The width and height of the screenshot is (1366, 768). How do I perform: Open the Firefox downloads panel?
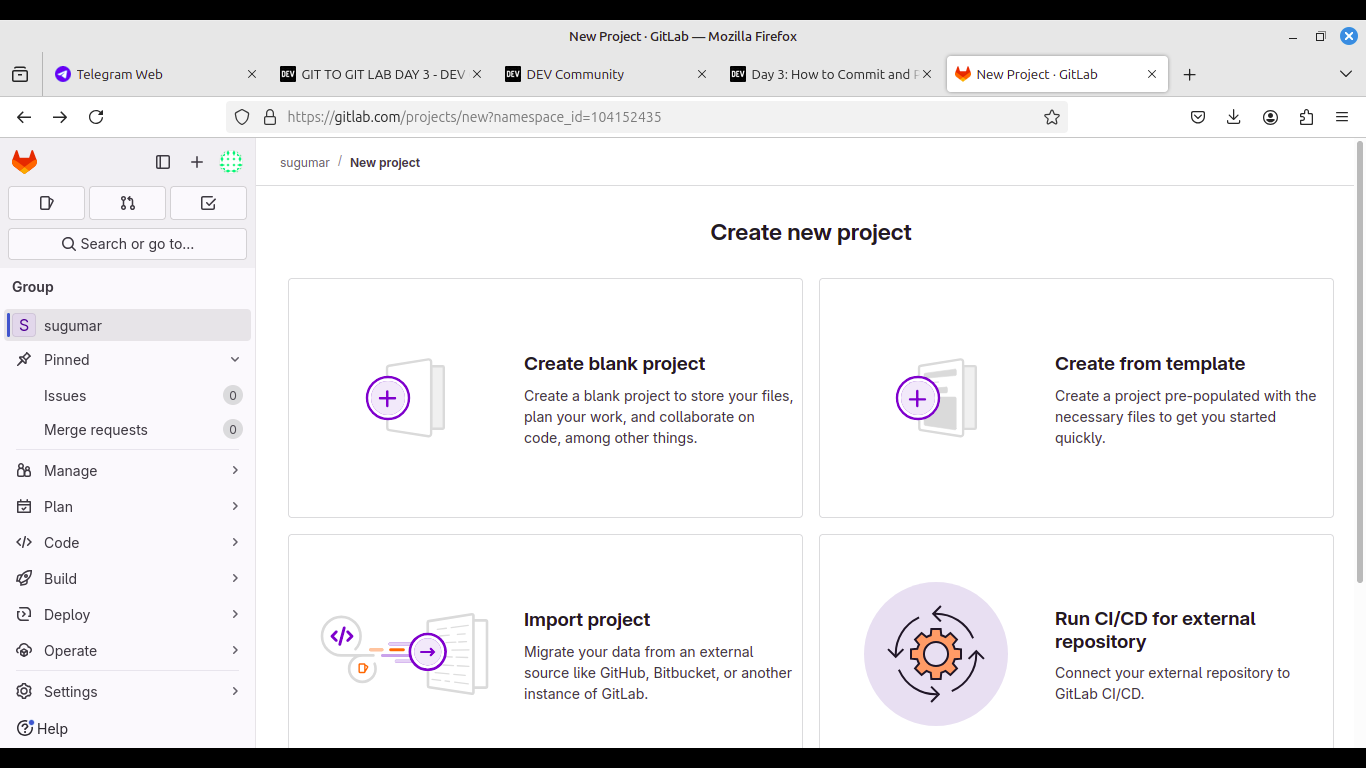[1234, 117]
